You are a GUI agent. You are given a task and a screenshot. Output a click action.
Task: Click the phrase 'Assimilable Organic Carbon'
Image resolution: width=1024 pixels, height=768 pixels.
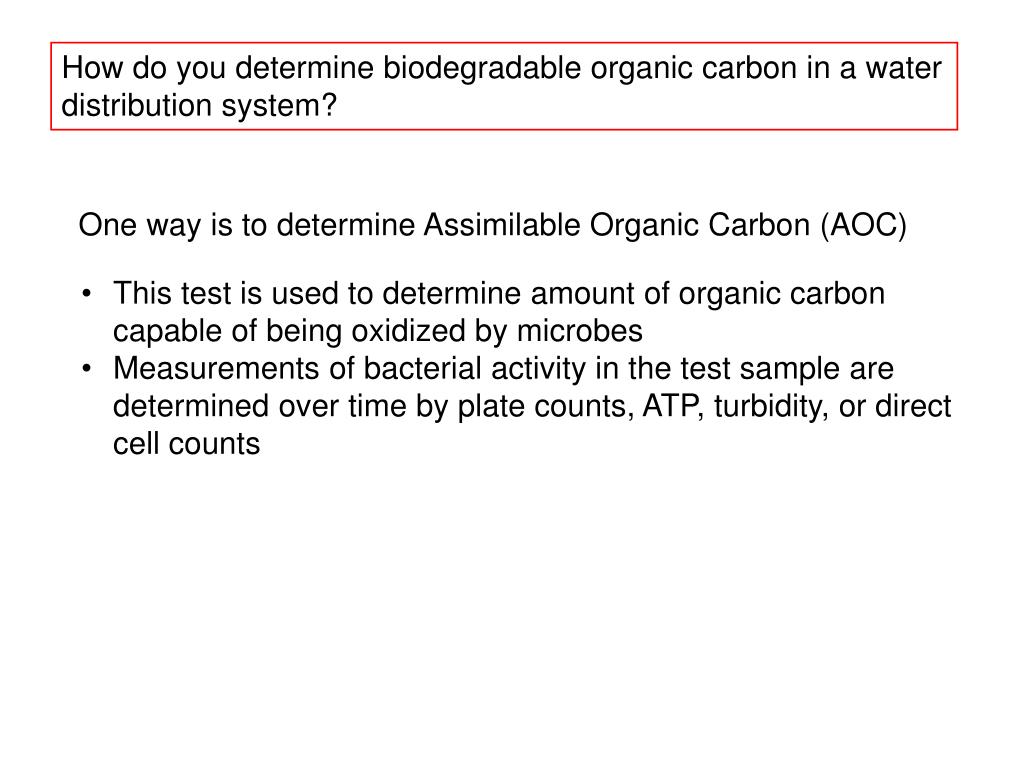click(617, 225)
